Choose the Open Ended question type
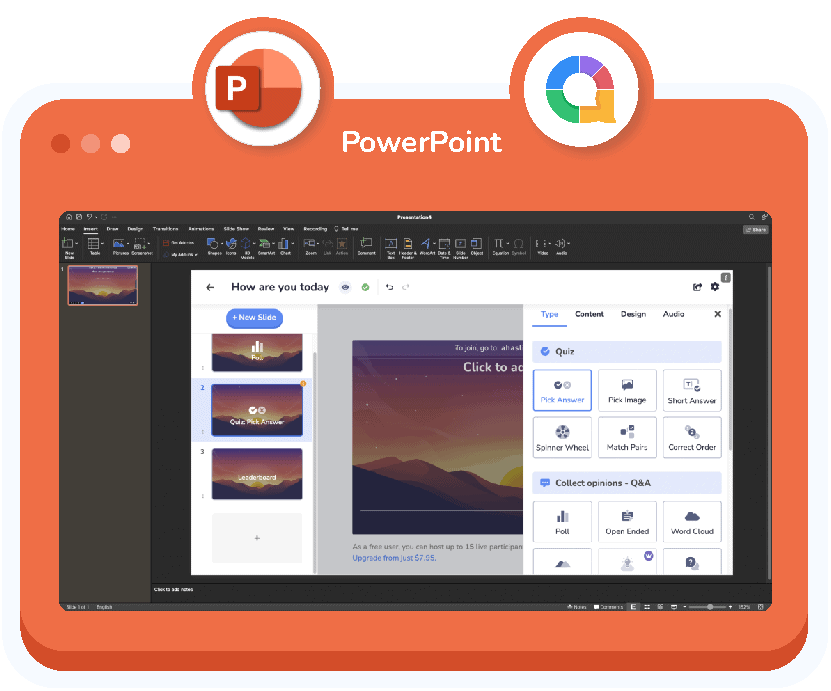Image resolution: width=831 pixels, height=691 pixels. (627, 521)
